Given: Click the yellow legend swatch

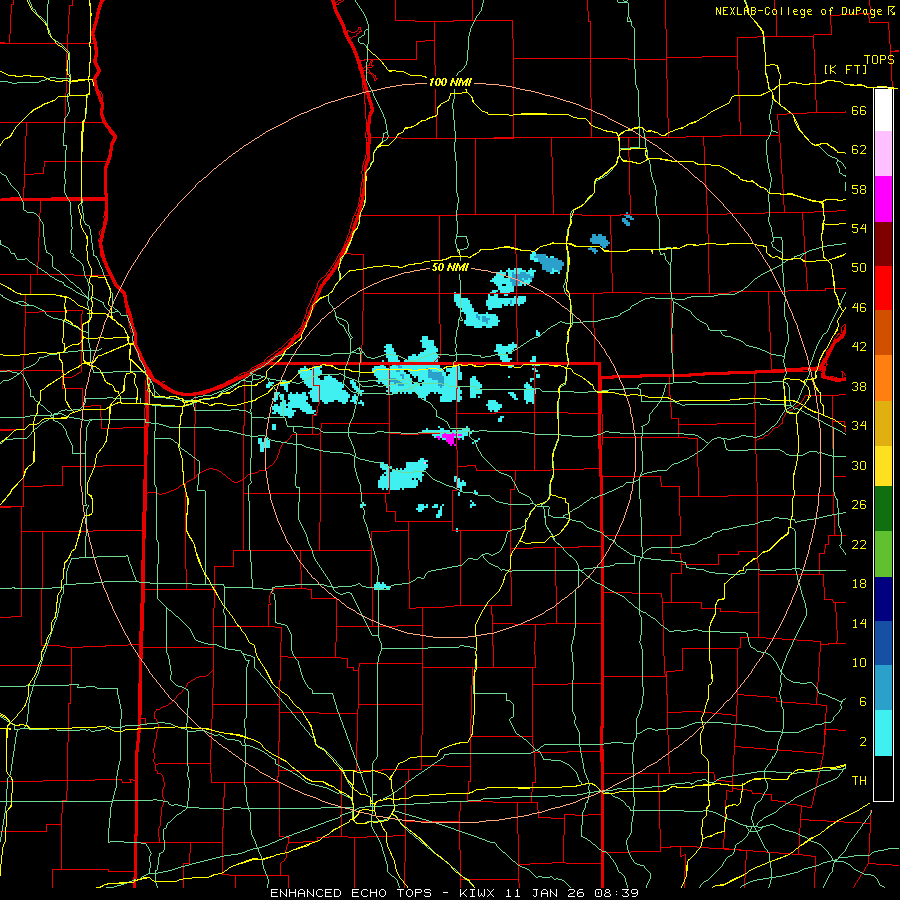Looking at the screenshot, I should tap(883, 466).
